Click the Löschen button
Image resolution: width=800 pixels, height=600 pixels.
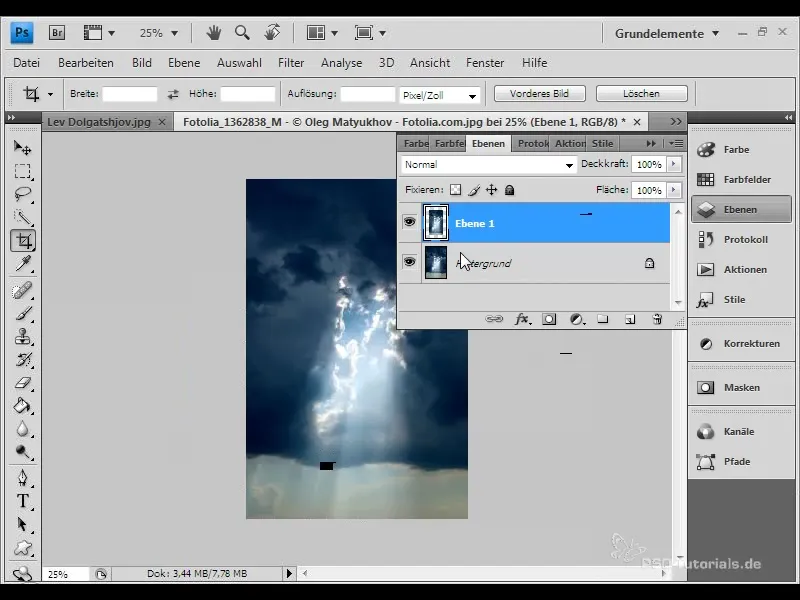(641, 94)
